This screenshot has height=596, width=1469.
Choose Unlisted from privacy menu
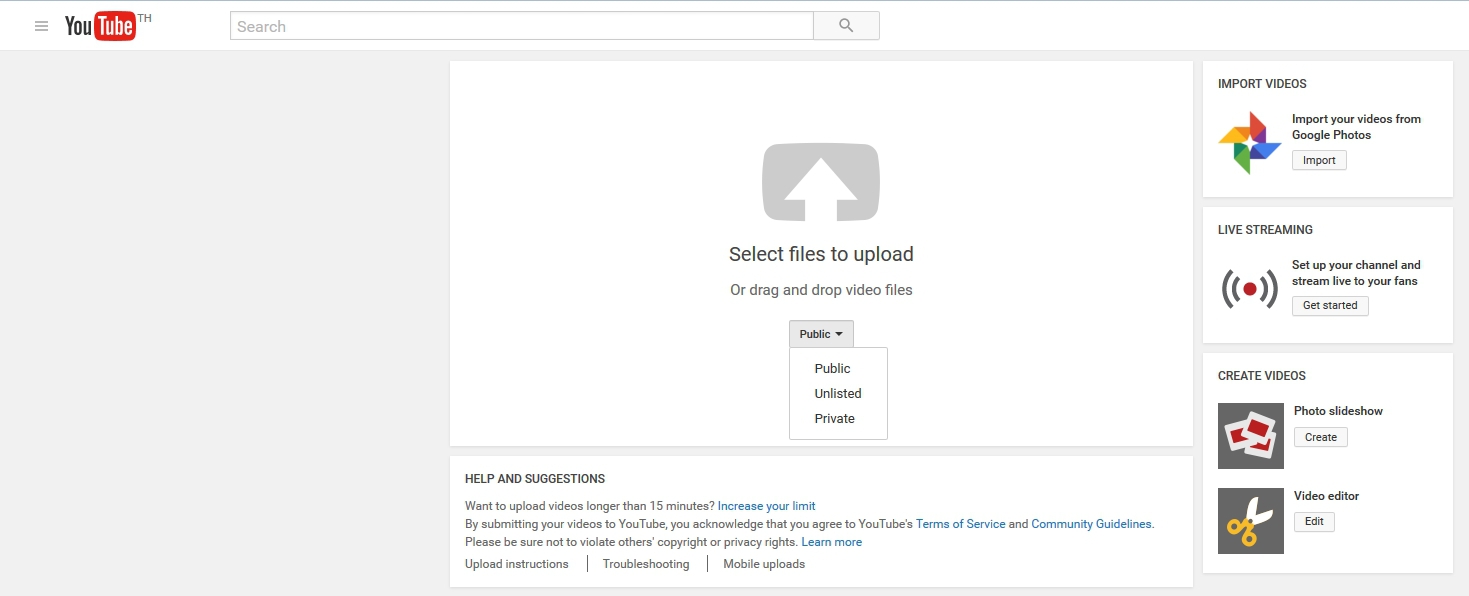[838, 393]
